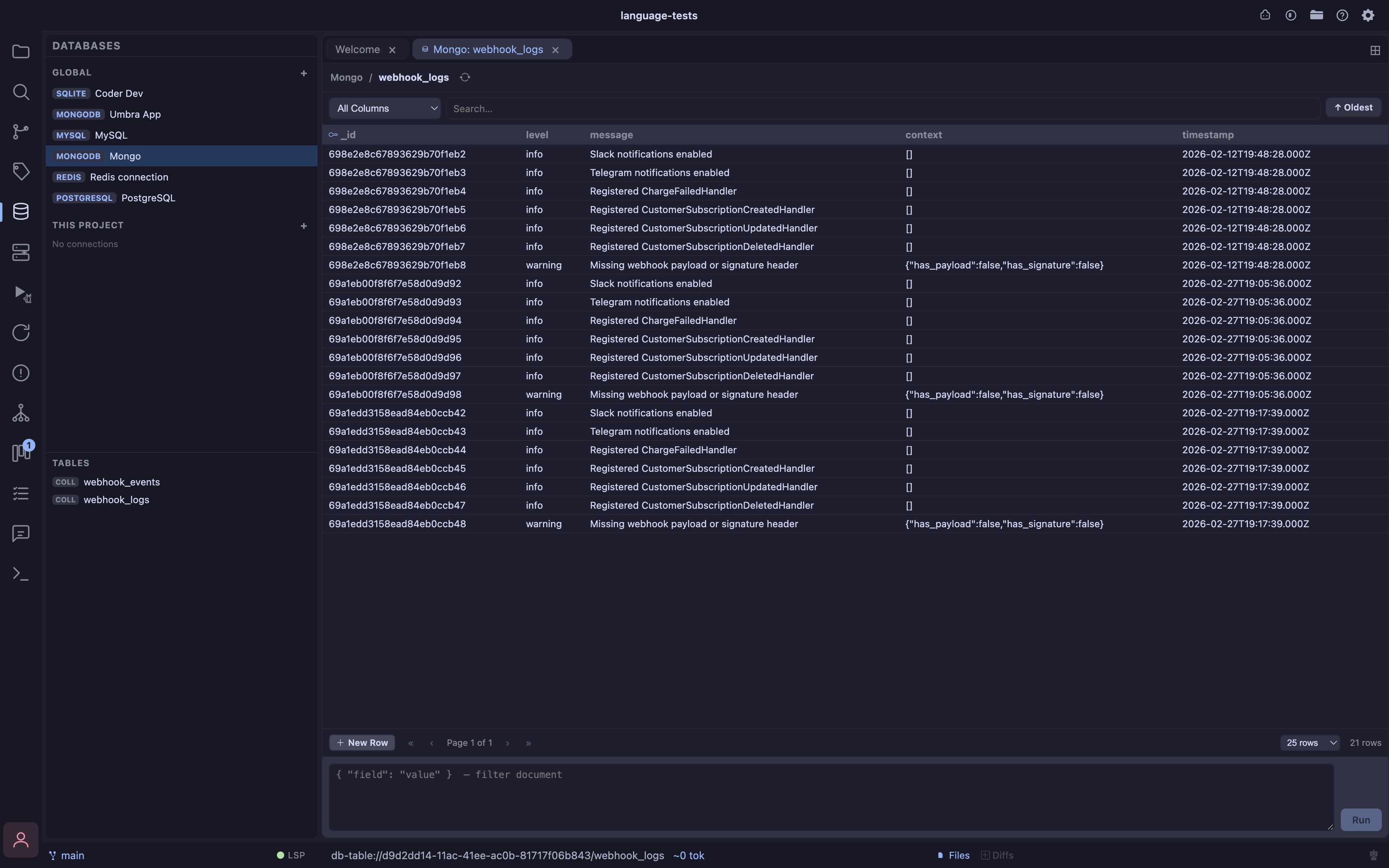The height and width of the screenshot is (868, 1389).
Task: Click the Mongo breadcrumb link
Action: pyautogui.click(x=346, y=78)
